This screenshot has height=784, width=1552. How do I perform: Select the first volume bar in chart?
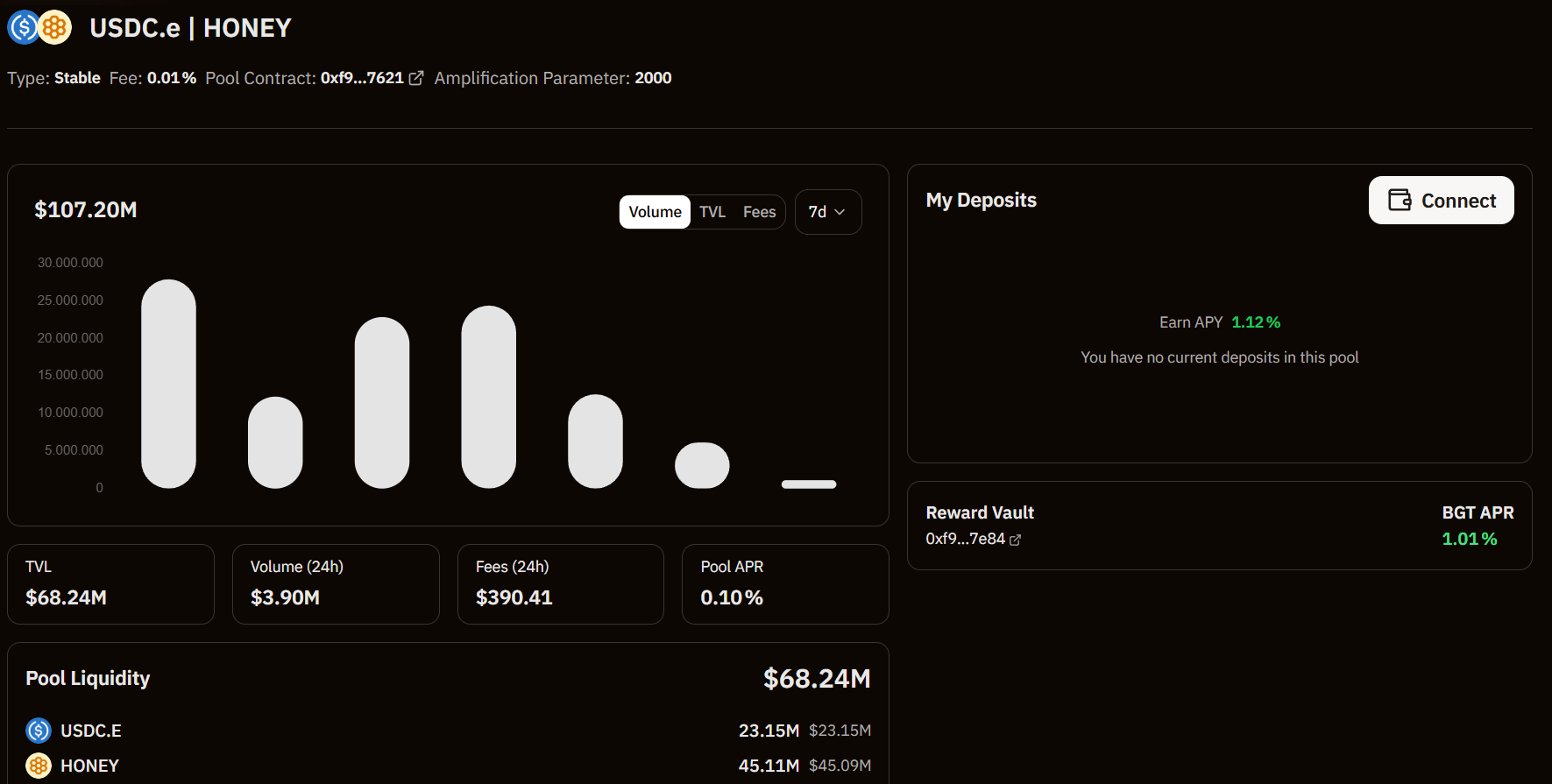pyautogui.click(x=168, y=384)
